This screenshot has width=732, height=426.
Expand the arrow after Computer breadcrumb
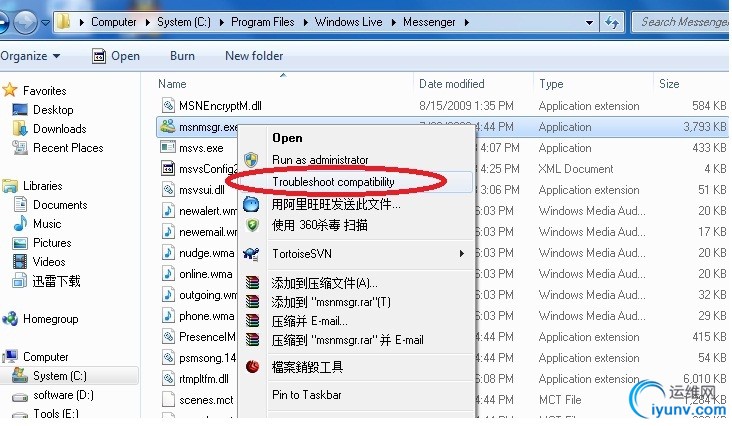[148, 22]
